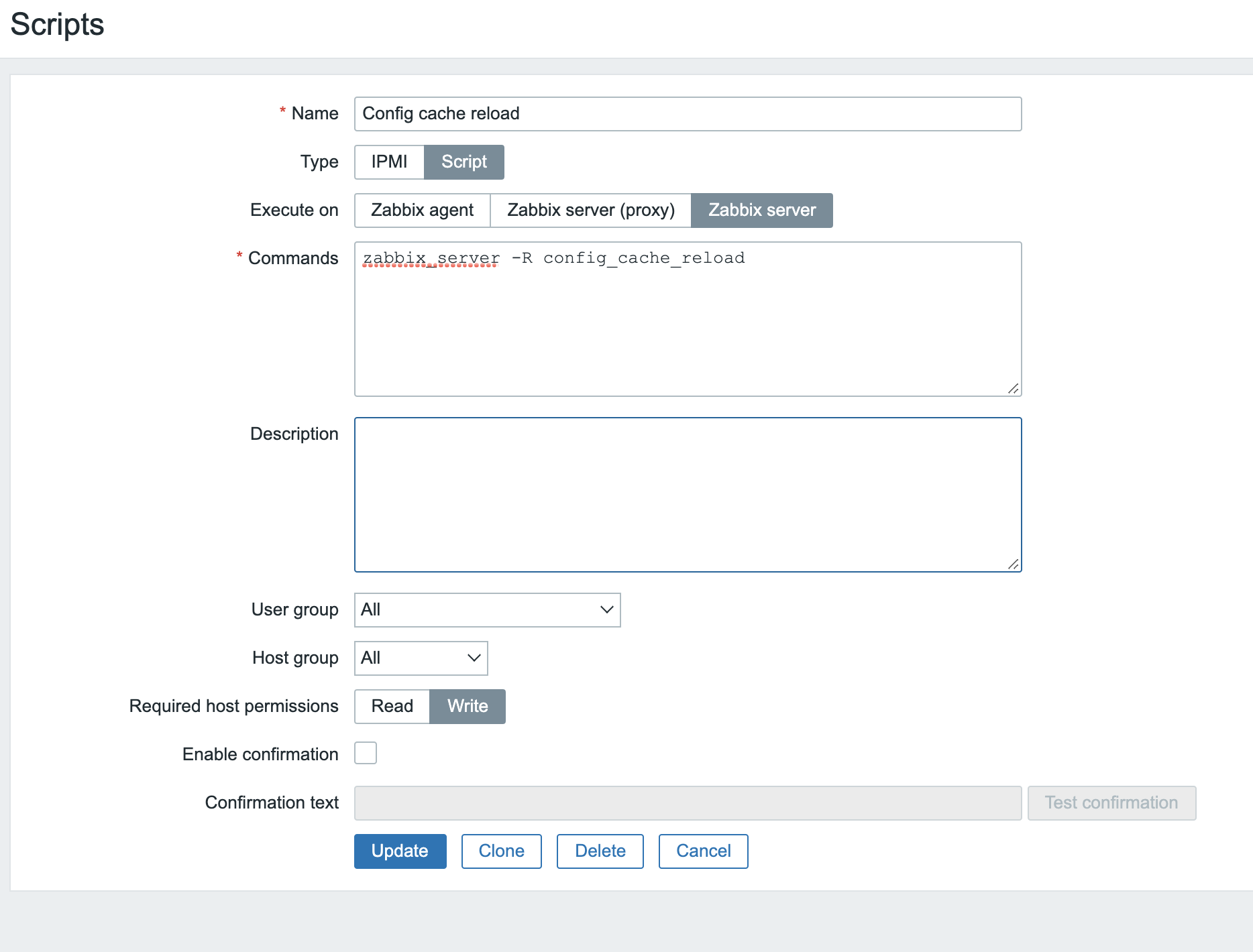
Task: Set required host permissions to Read
Action: [x=392, y=707]
